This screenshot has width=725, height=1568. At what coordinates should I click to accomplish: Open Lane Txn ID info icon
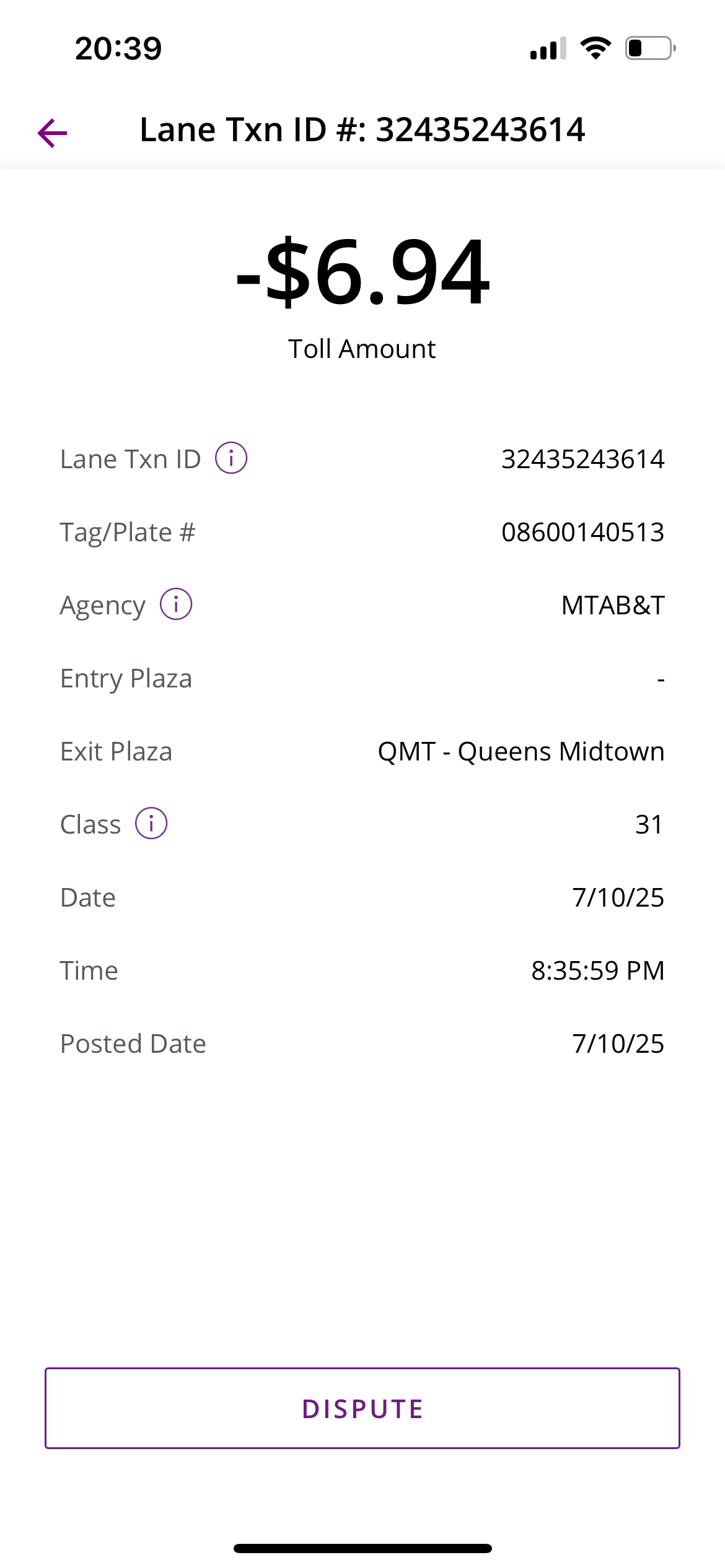tap(231, 458)
